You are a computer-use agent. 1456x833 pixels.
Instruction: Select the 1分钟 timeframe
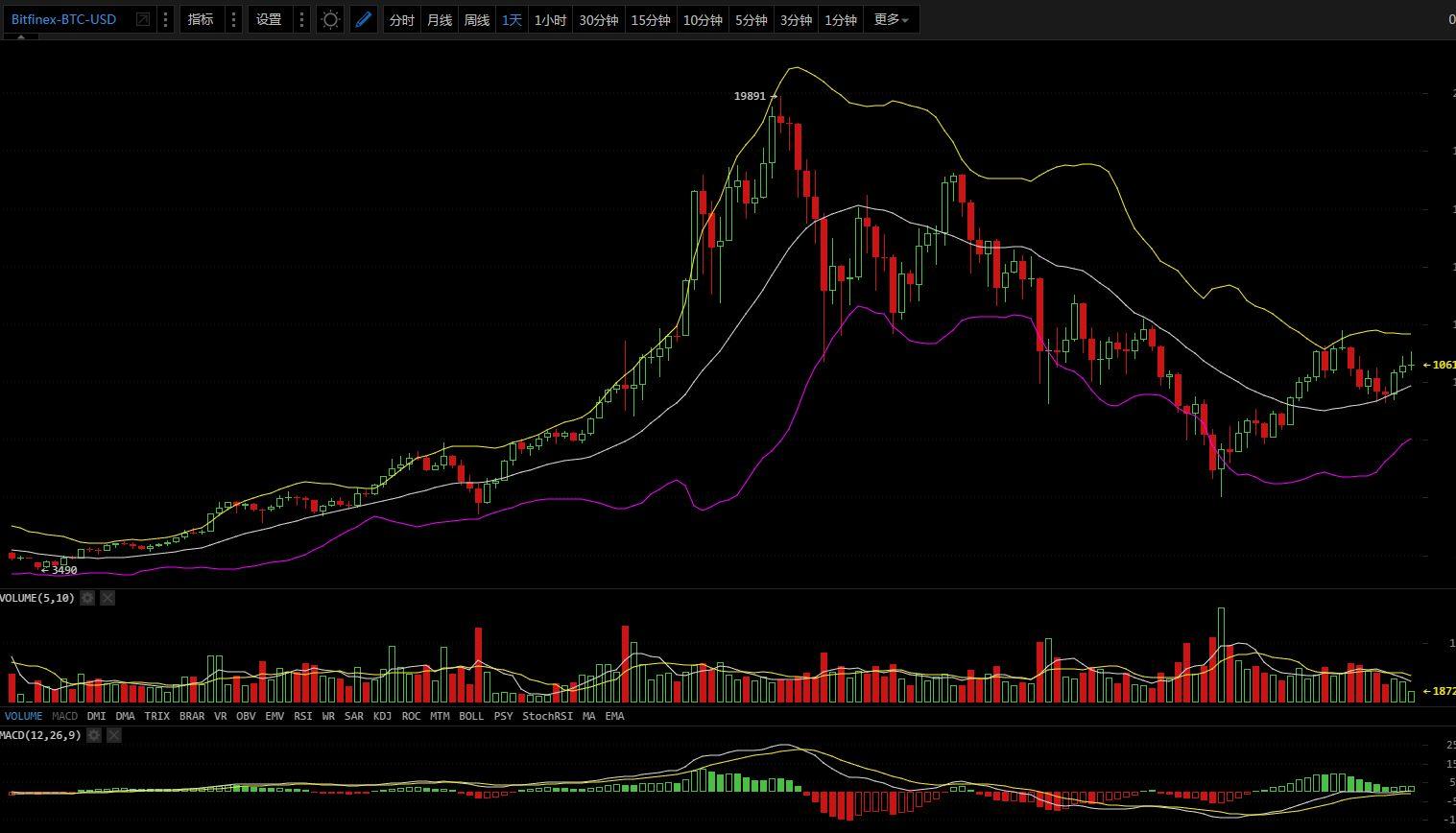pyautogui.click(x=841, y=20)
